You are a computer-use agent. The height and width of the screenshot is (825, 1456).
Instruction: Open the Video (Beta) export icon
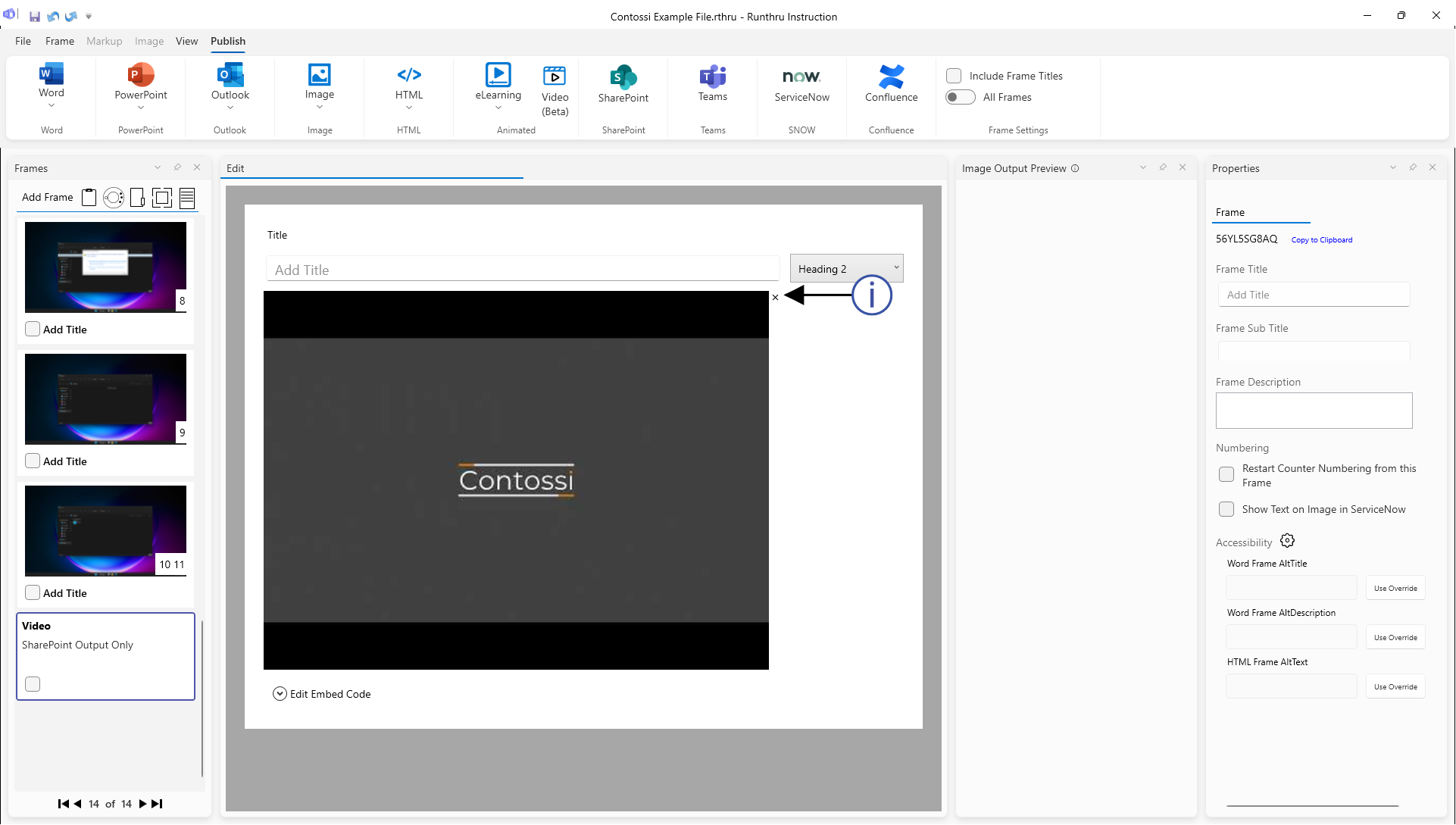pos(555,76)
